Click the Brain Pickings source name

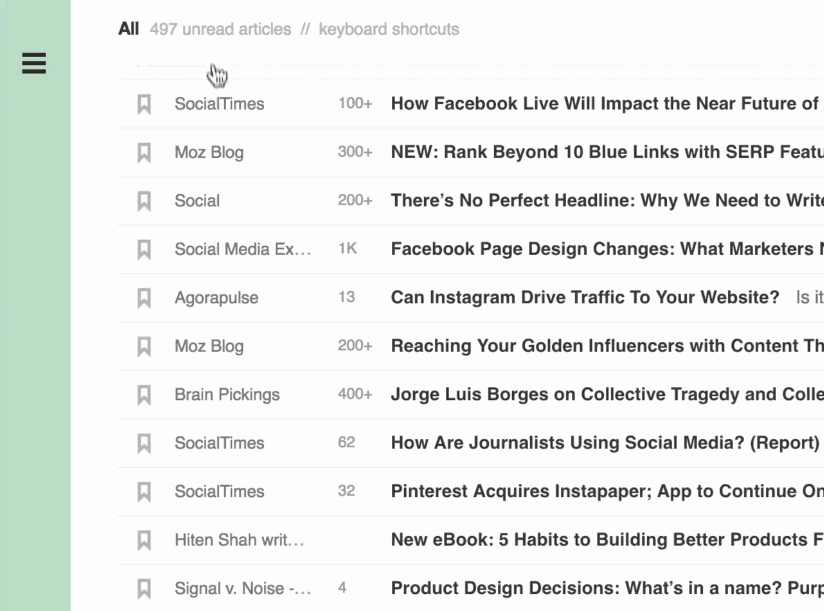pyautogui.click(x=227, y=395)
